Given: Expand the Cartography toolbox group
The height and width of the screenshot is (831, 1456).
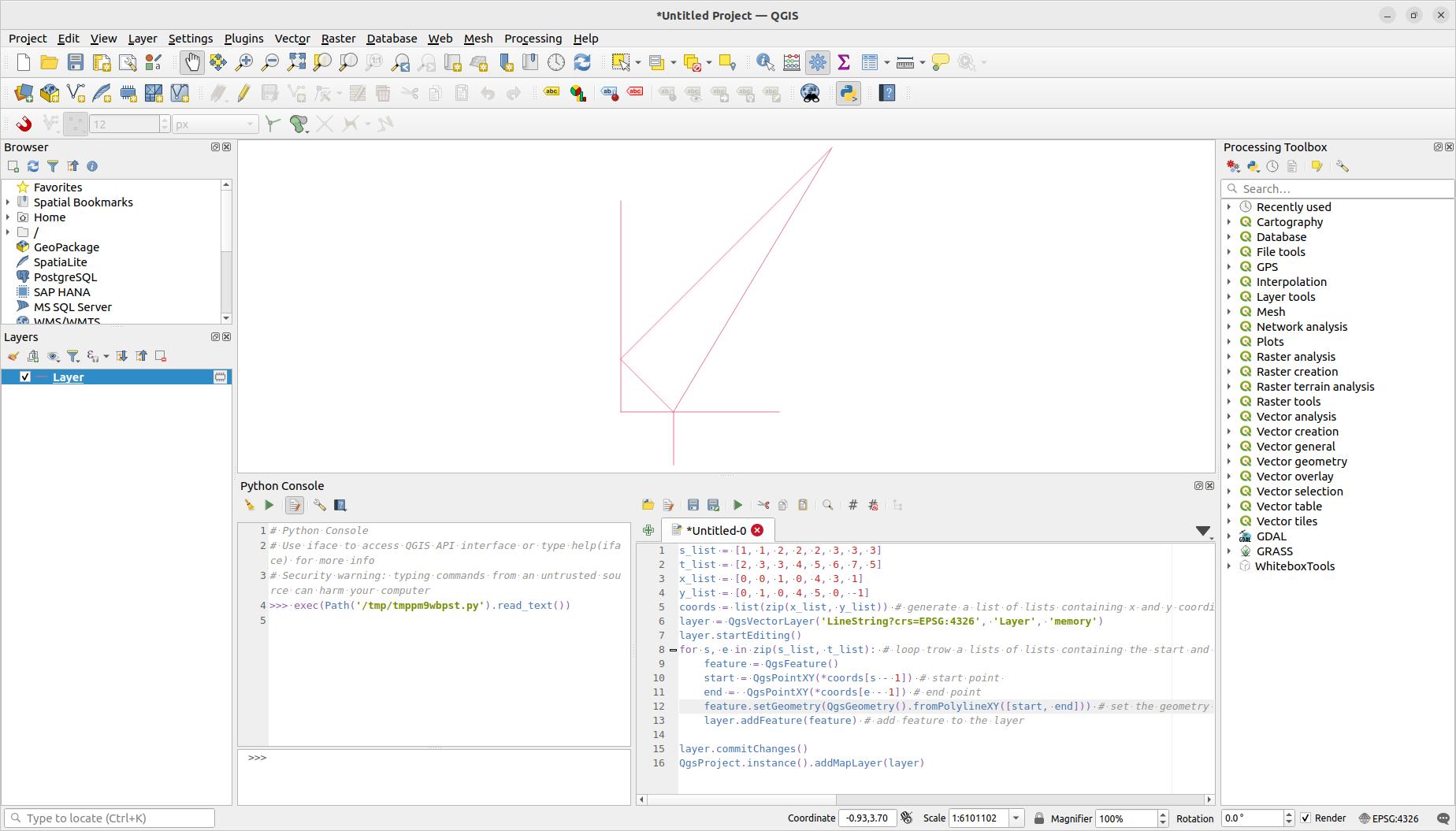Looking at the screenshot, I should [1229, 221].
